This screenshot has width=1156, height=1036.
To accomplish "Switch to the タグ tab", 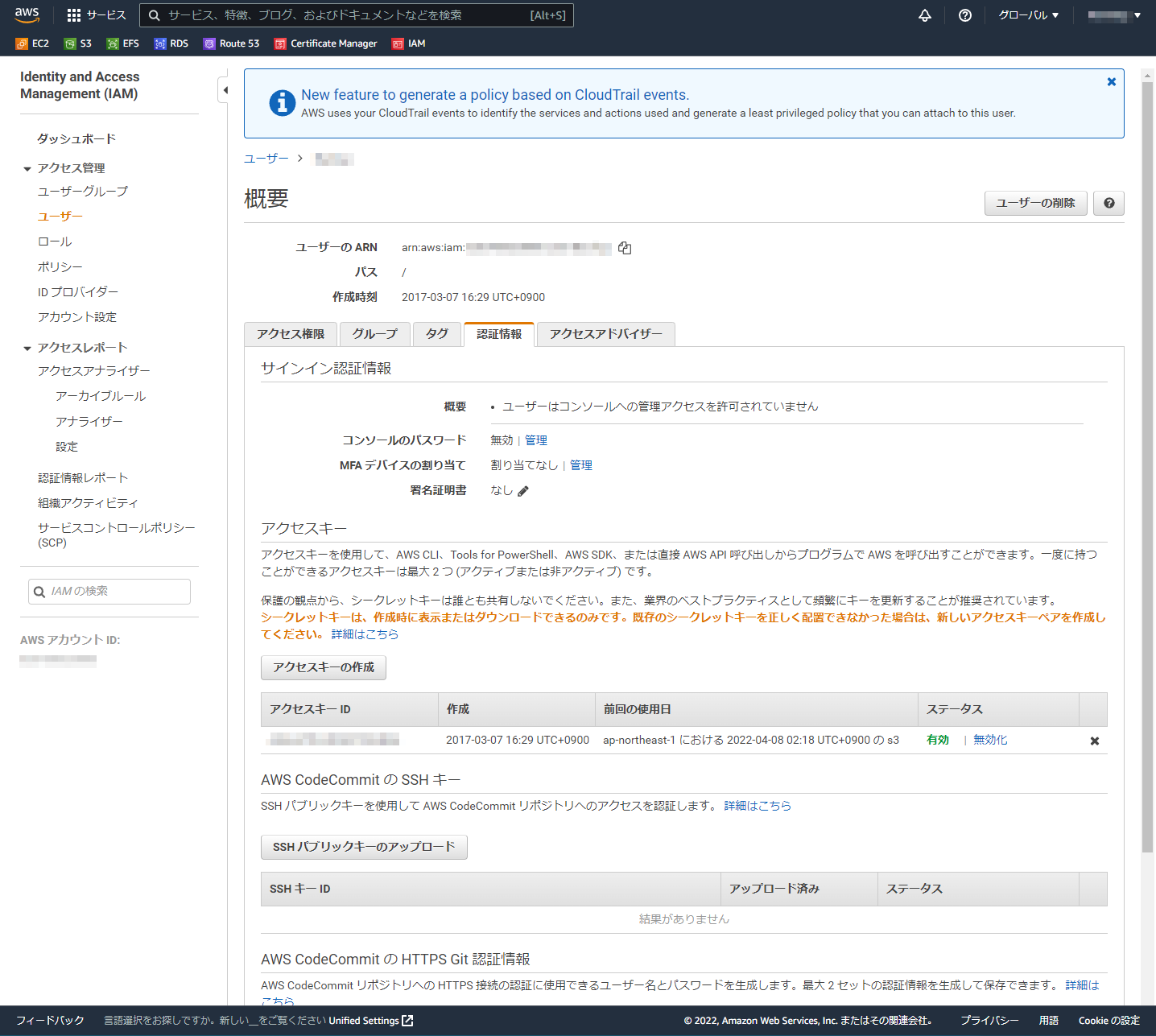I will coord(437,334).
